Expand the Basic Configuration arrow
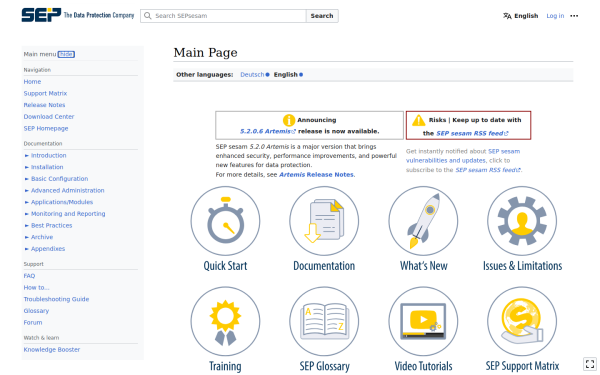 (x=27, y=179)
